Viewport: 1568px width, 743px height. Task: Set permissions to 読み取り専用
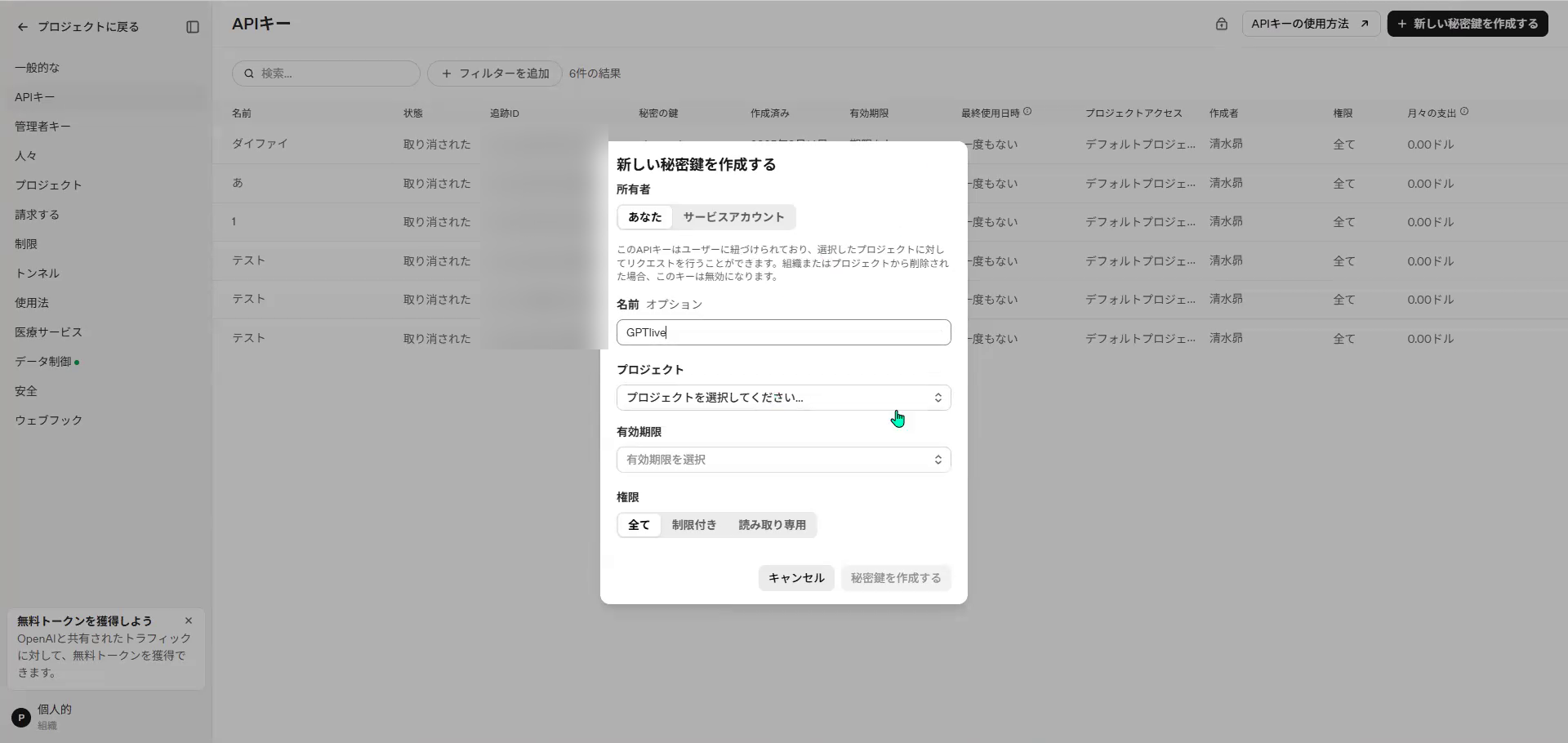click(x=772, y=525)
